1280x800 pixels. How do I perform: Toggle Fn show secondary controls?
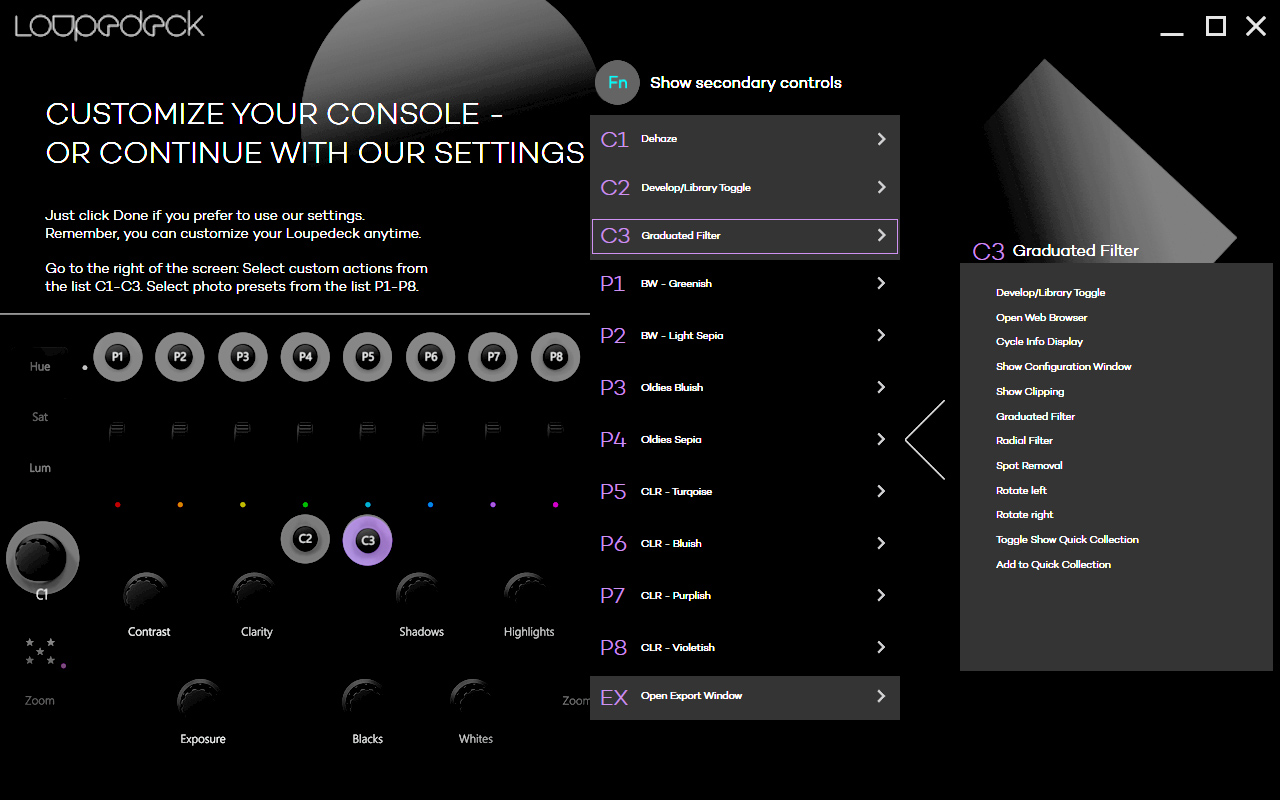point(617,82)
